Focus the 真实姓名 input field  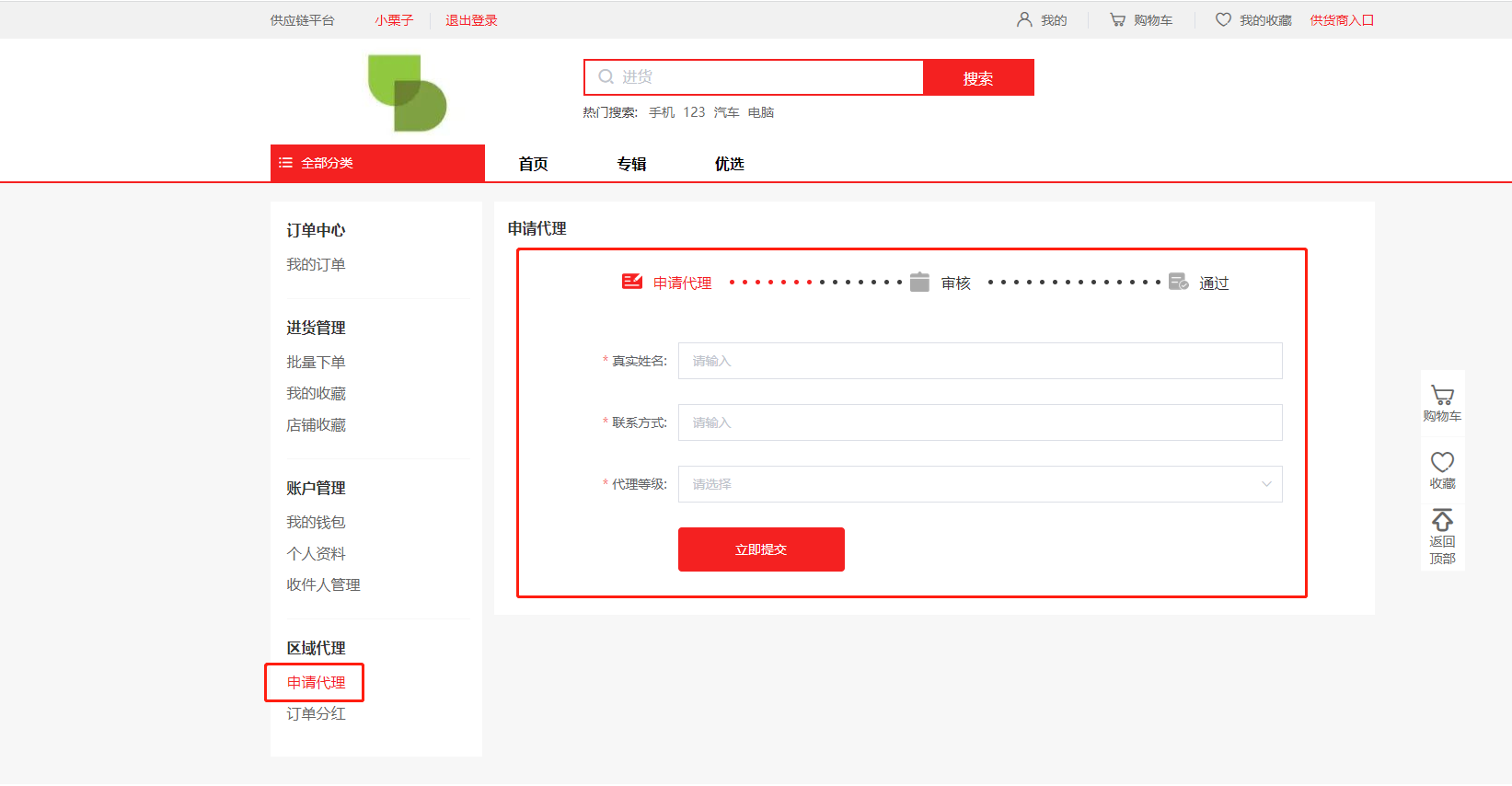(979, 361)
